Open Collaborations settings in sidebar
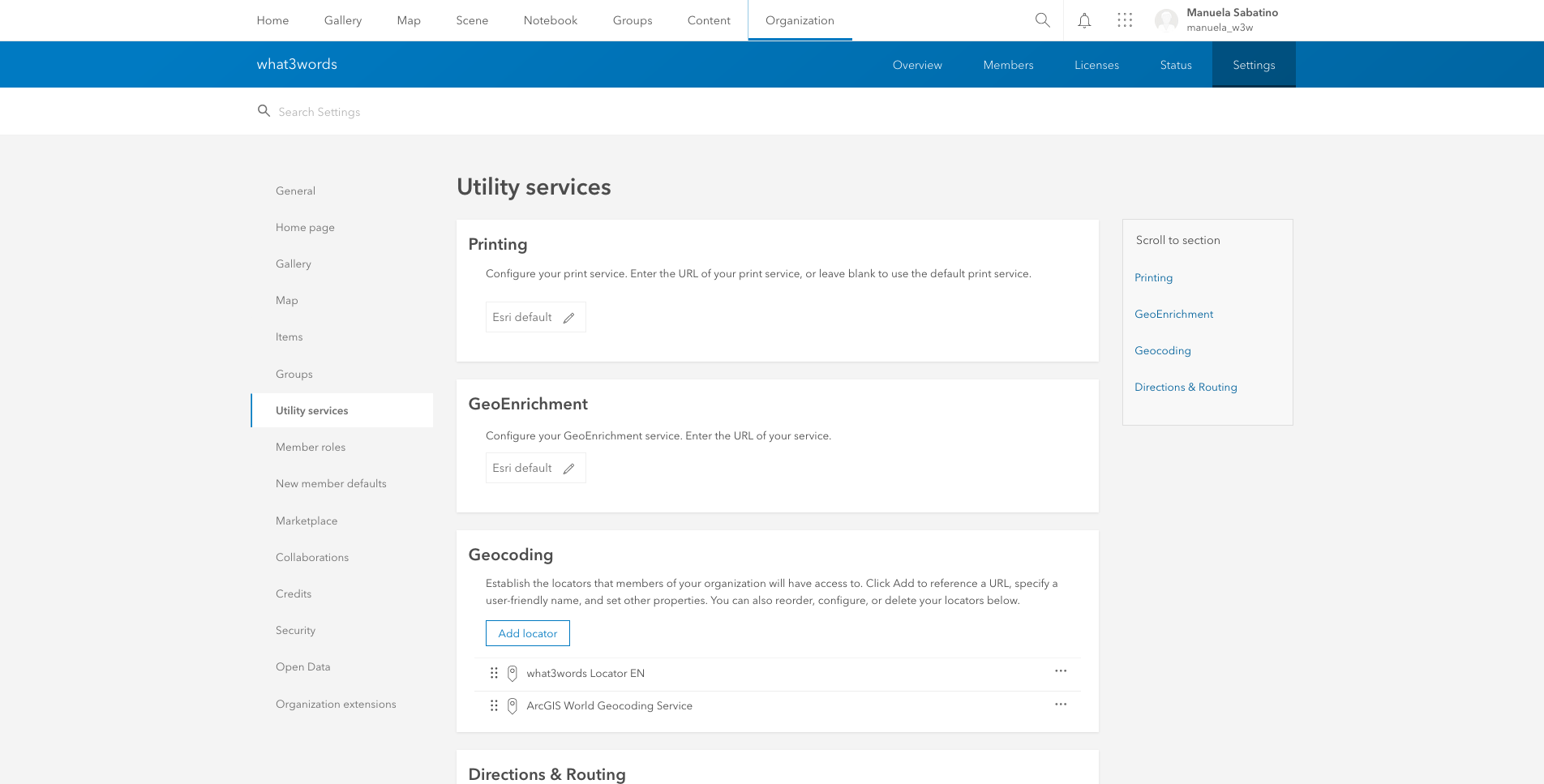The image size is (1544, 784). pyautogui.click(x=312, y=558)
